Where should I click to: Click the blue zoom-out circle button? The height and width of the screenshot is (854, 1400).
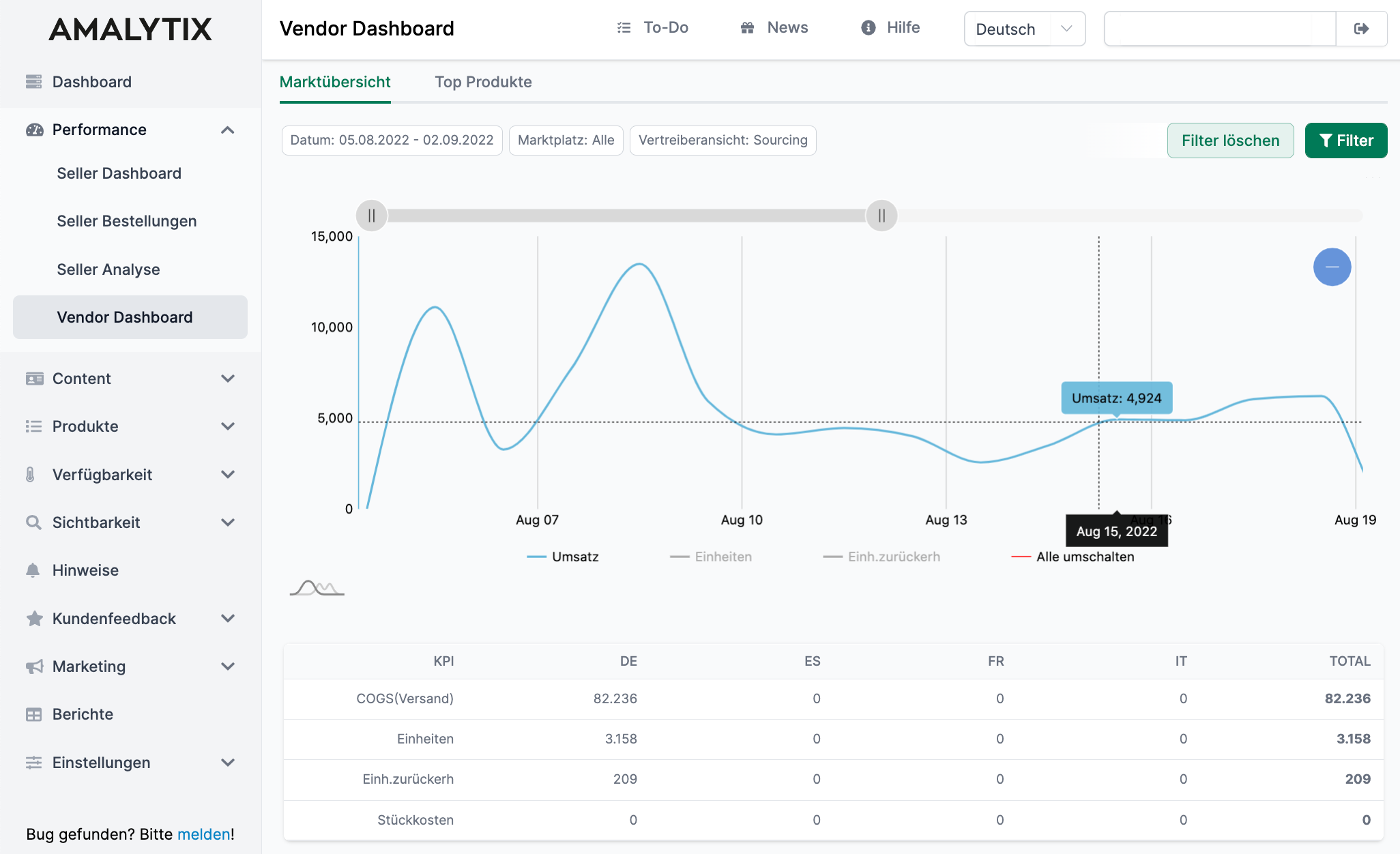click(1332, 267)
